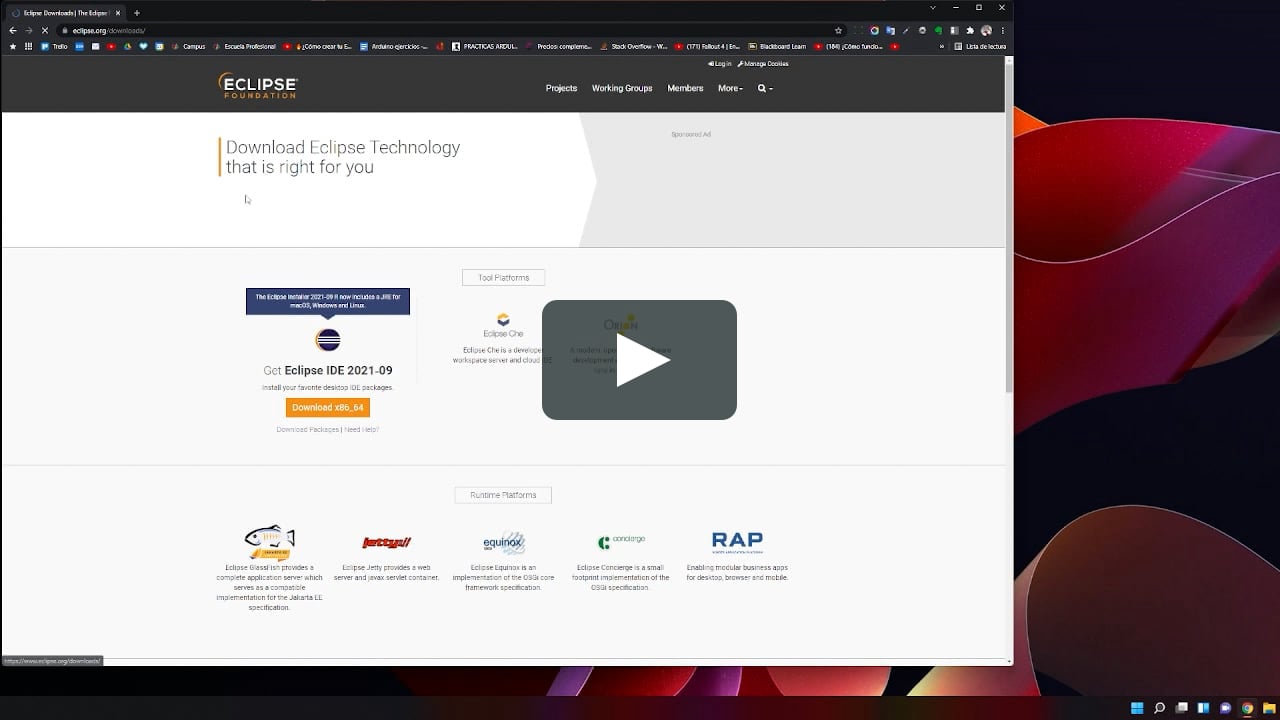
Task: Show hidden bookmarks with the double chevron
Action: [941, 47]
